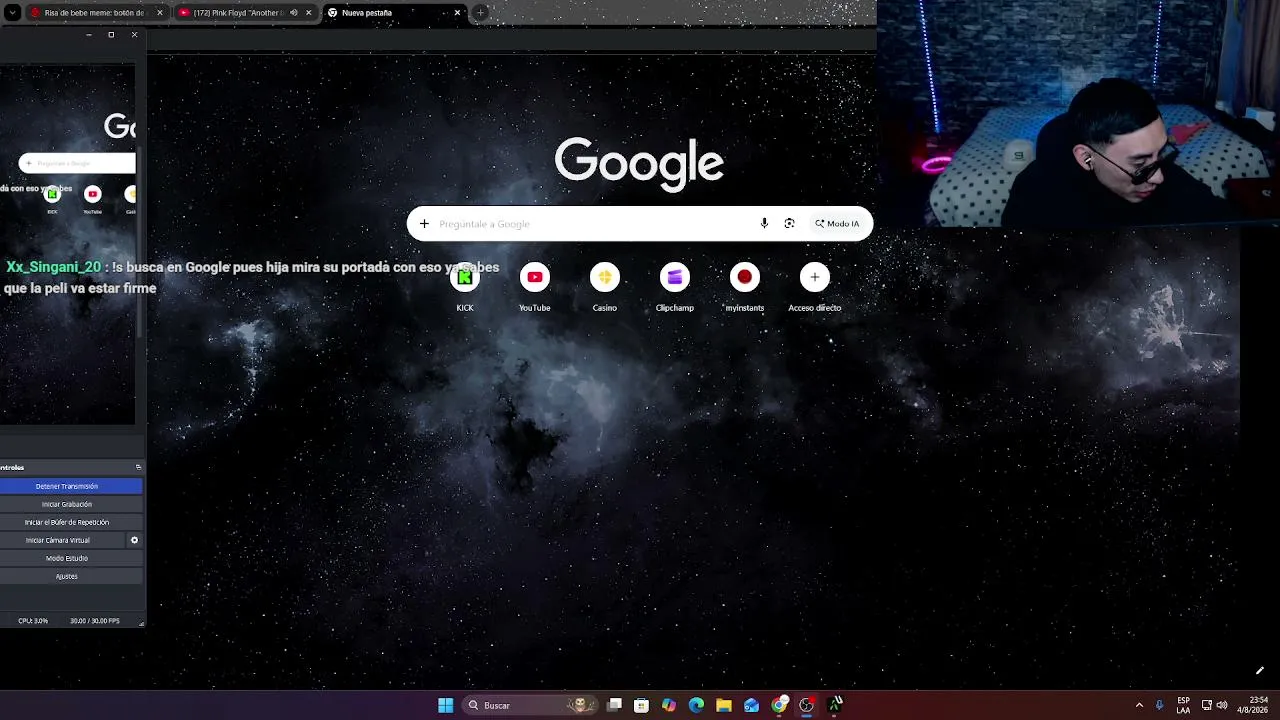Viewport: 1280px width, 720px height.
Task: Expand the Chrome tab search dropdown
Action: 12,13
